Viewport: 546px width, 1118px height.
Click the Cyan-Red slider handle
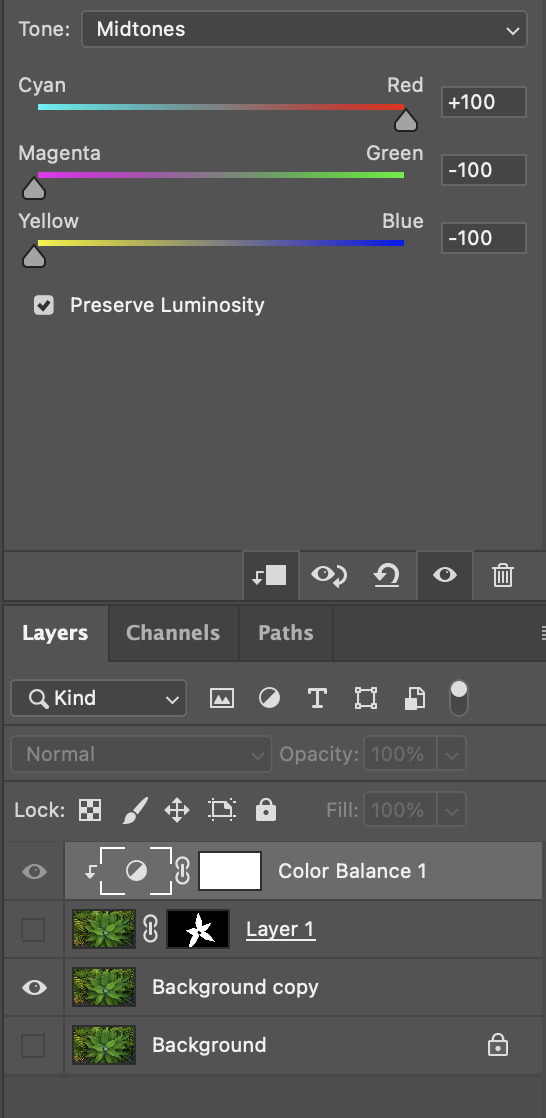(x=406, y=120)
